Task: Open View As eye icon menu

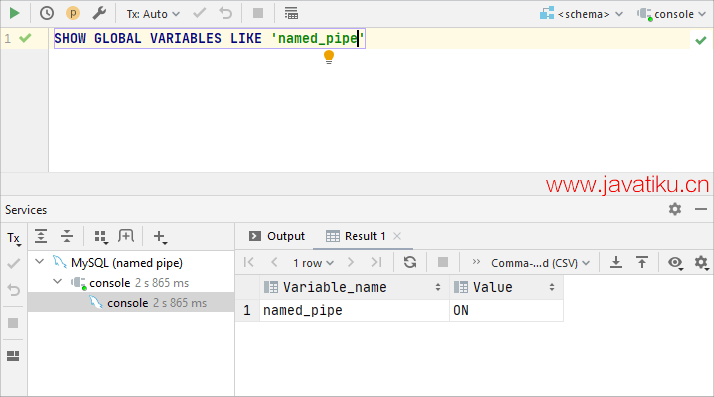Action: coord(675,263)
